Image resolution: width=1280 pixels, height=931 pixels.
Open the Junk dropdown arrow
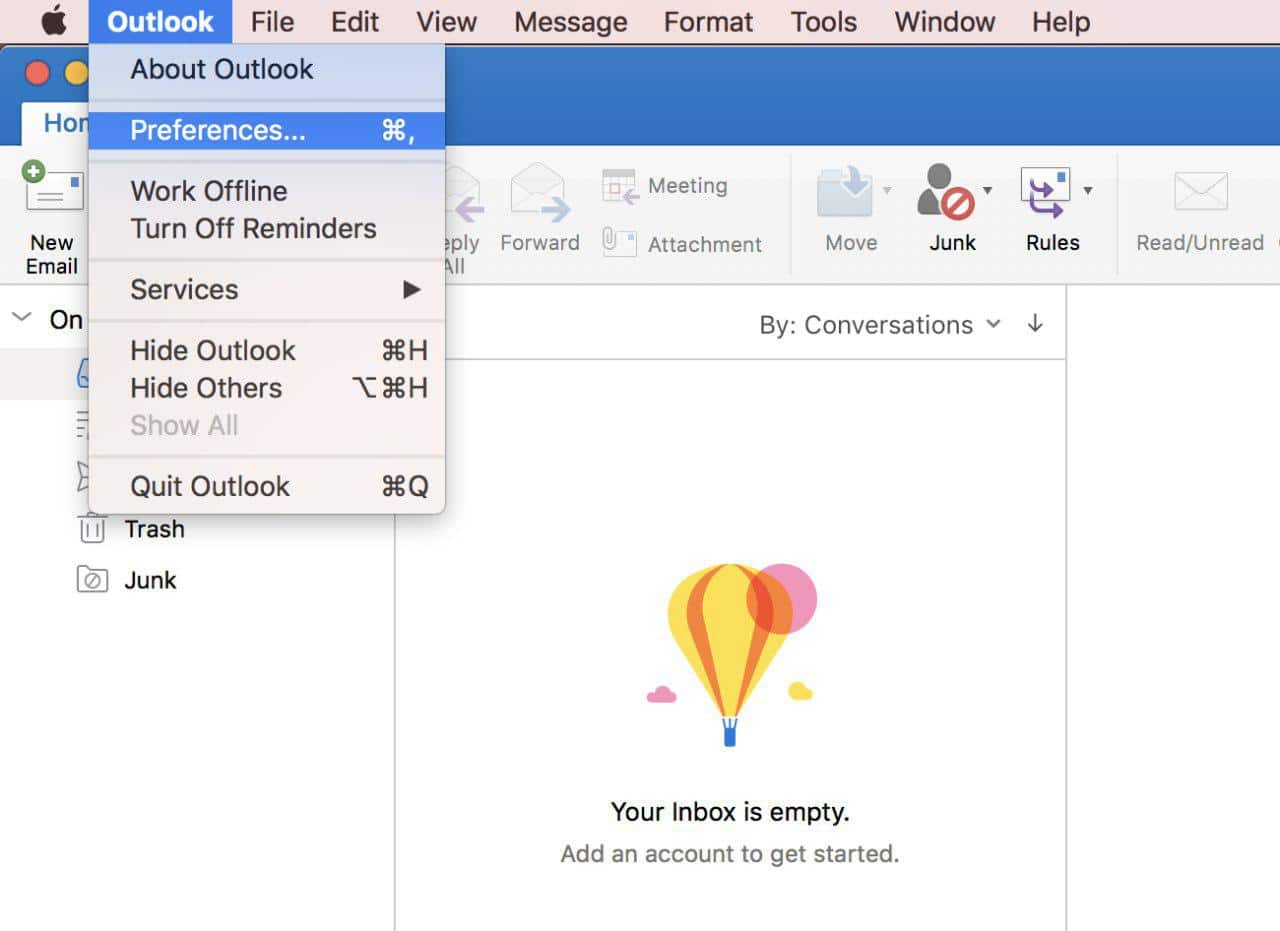pos(987,190)
